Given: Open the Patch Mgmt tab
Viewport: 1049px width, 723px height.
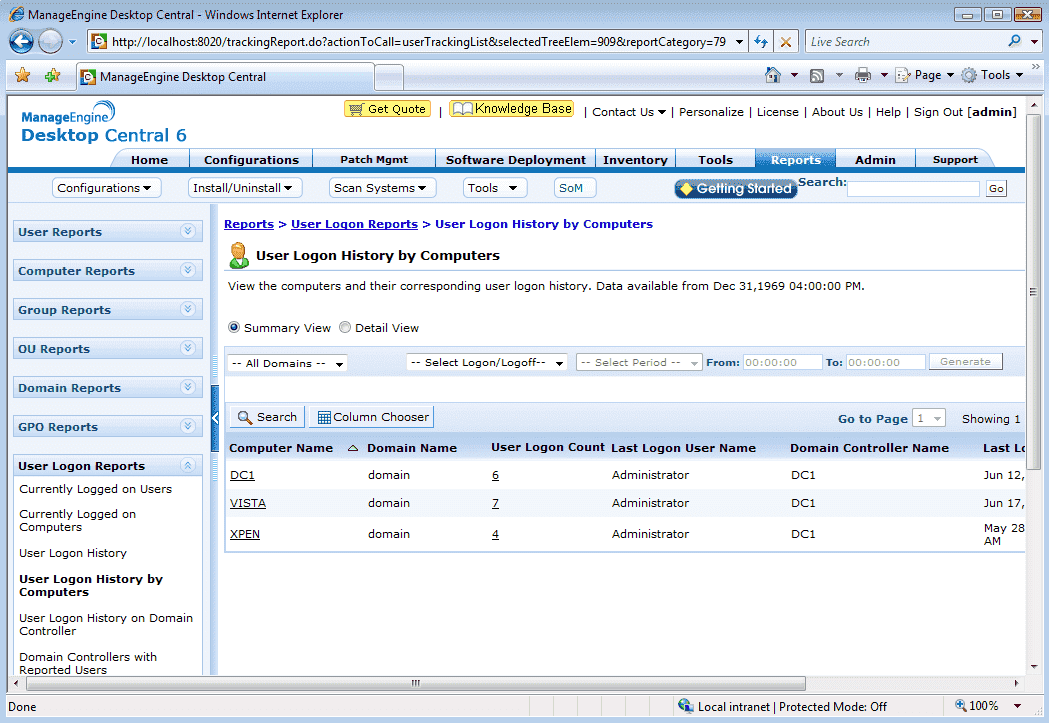Looking at the screenshot, I should click(374, 159).
